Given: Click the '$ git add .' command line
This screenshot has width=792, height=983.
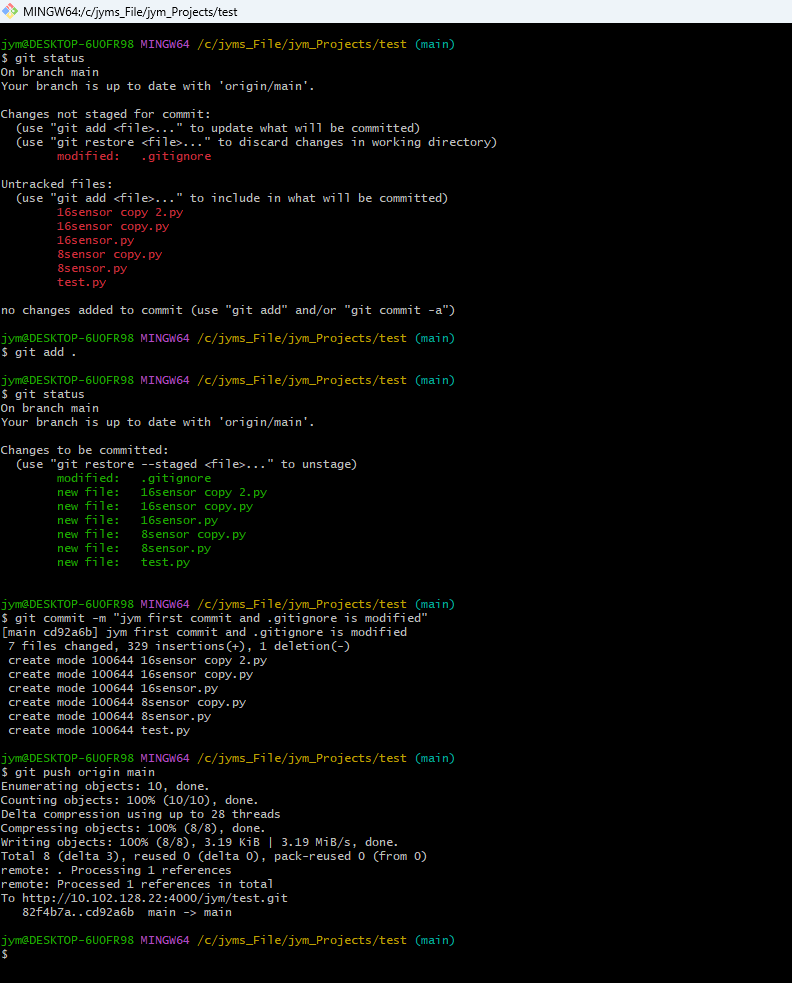Looking at the screenshot, I should click(x=38, y=352).
